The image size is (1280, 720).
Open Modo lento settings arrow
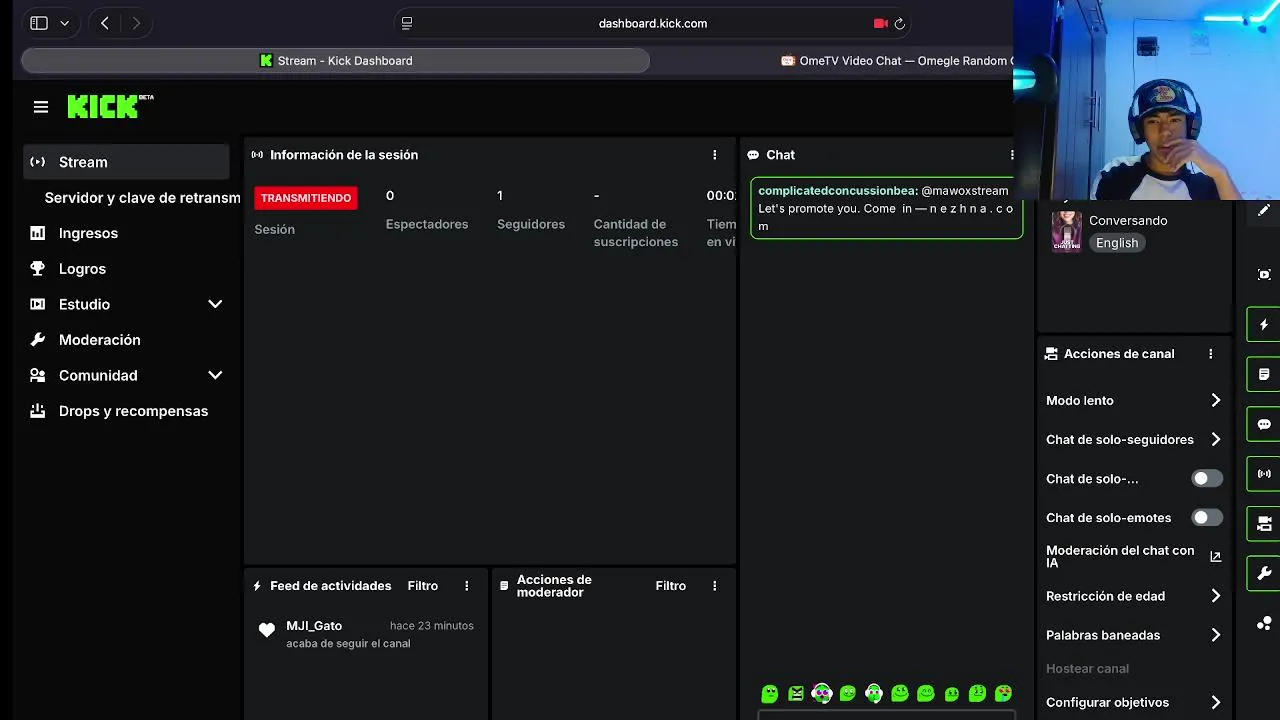(x=1215, y=401)
